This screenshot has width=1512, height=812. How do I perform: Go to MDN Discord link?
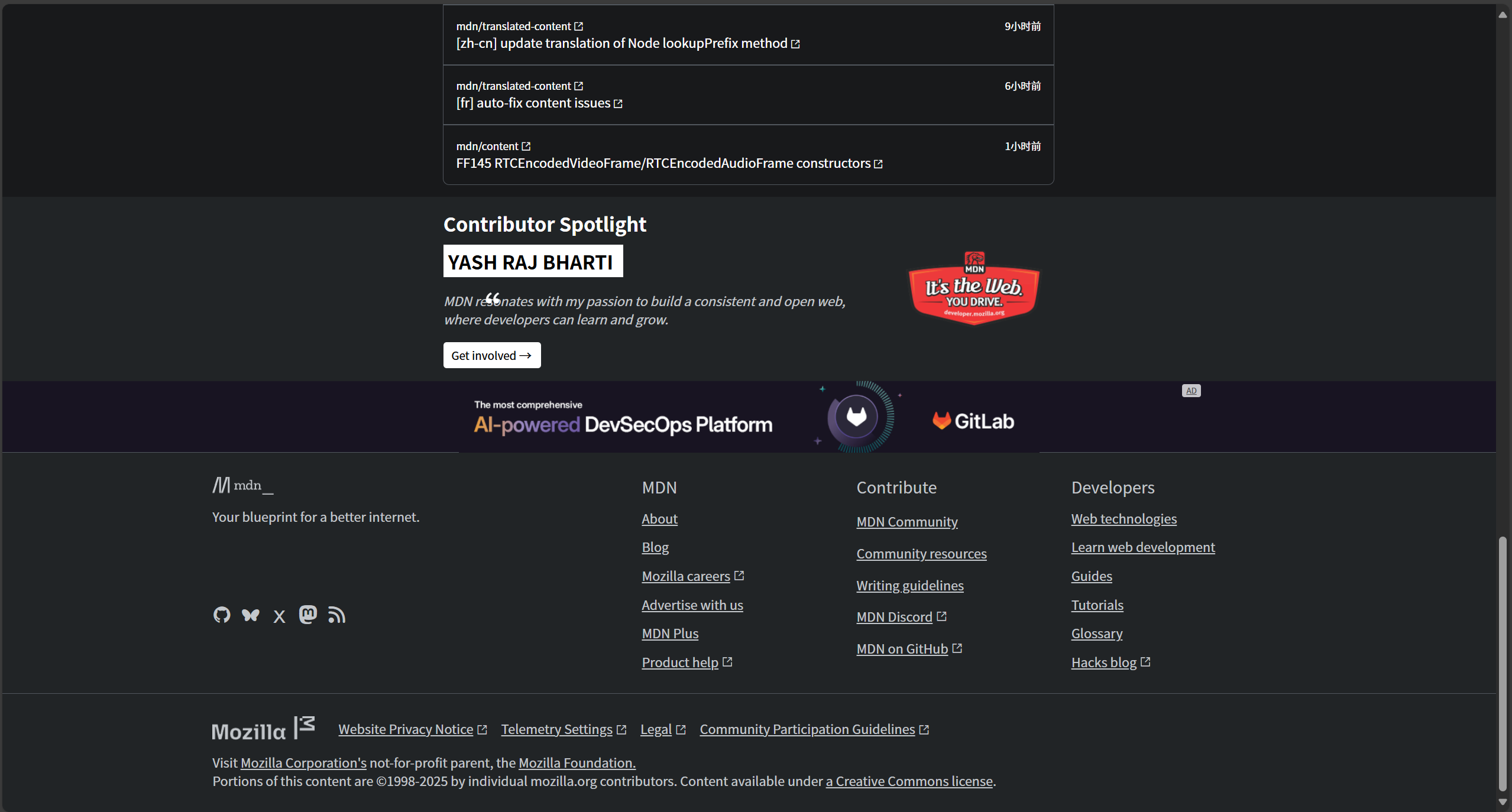click(x=894, y=617)
